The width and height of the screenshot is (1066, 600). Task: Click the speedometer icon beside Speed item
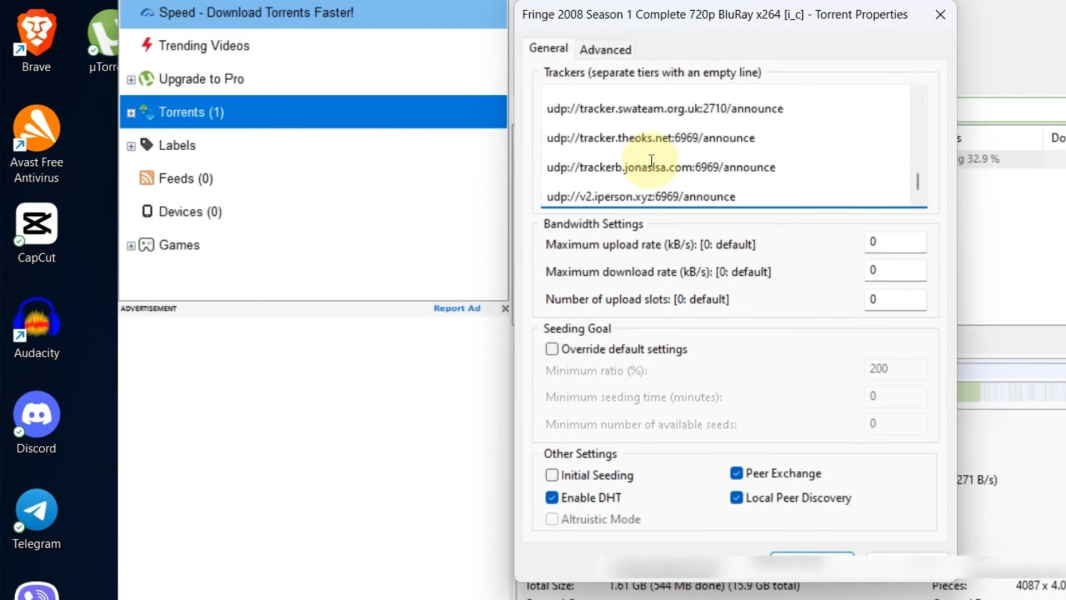(x=147, y=12)
